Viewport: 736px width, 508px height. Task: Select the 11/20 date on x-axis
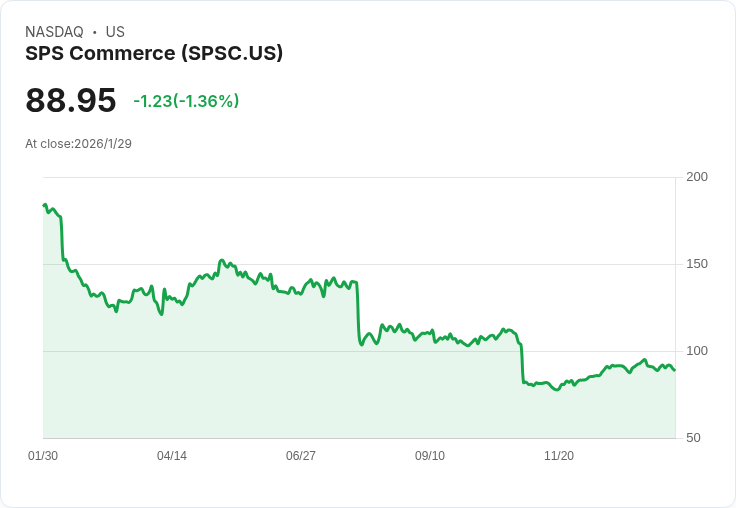[x=559, y=456]
